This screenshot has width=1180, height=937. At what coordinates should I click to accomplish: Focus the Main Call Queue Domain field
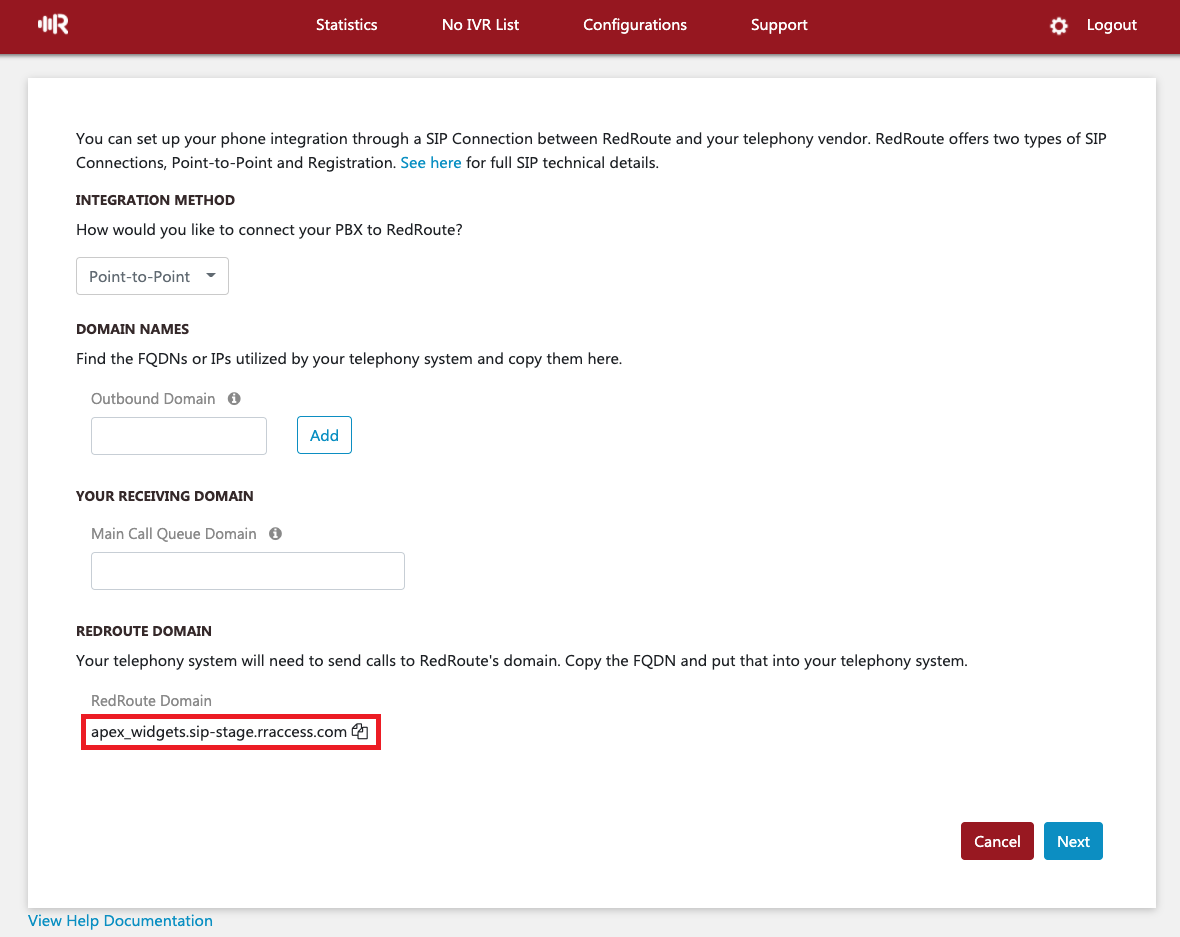pyautogui.click(x=248, y=570)
